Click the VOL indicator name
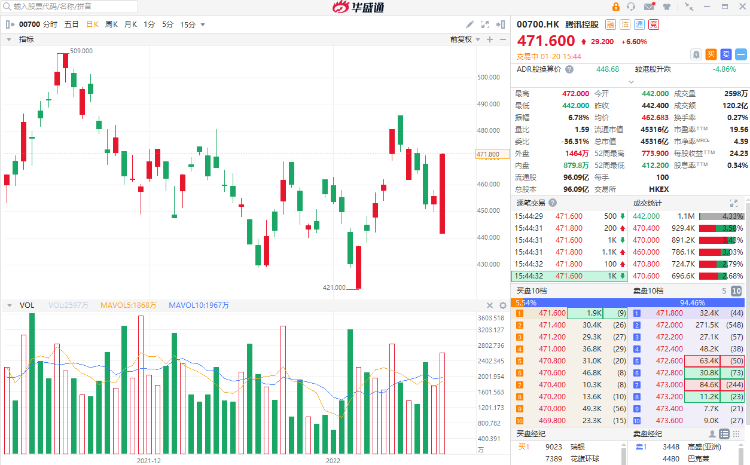Screen dimensions: 750x465 point(27,305)
